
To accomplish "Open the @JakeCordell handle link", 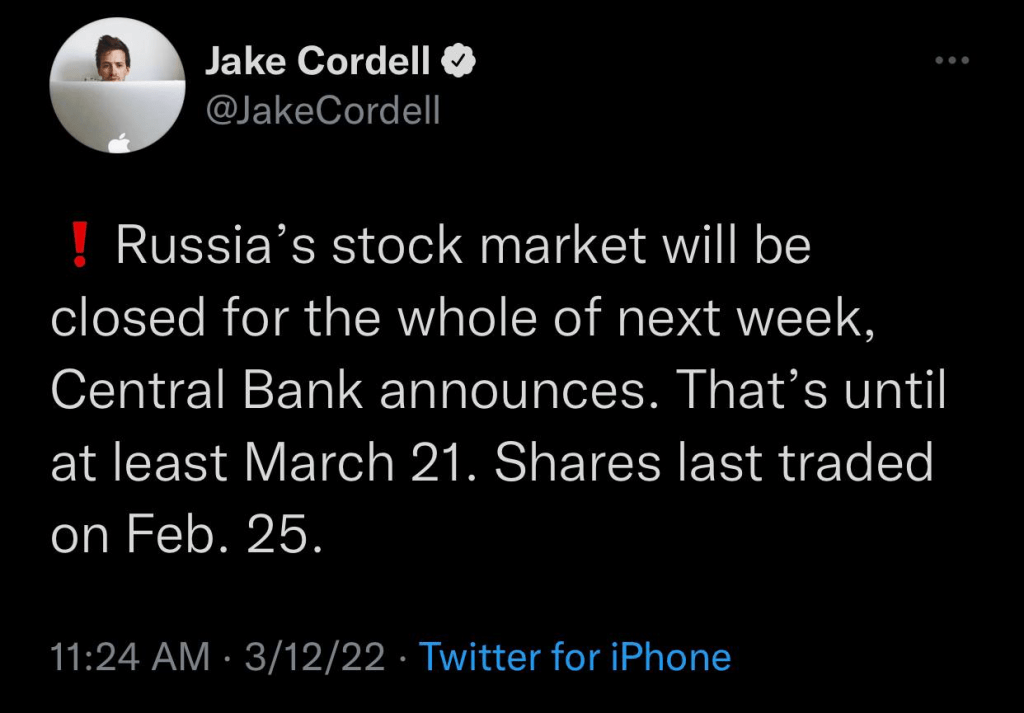I will [x=322, y=109].
